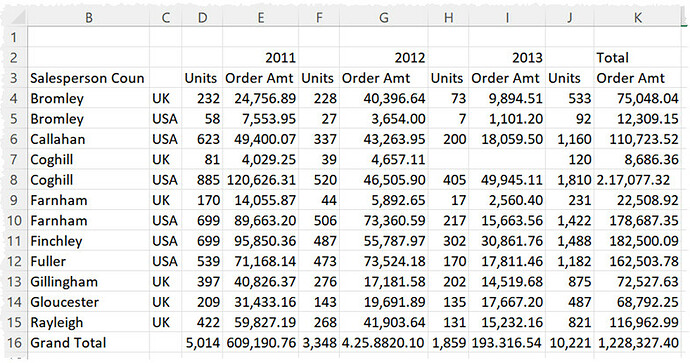Select the Grand Total label cell
The width and height of the screenshot is (690, 363).
pyautogui.click(x=88, y=342)
